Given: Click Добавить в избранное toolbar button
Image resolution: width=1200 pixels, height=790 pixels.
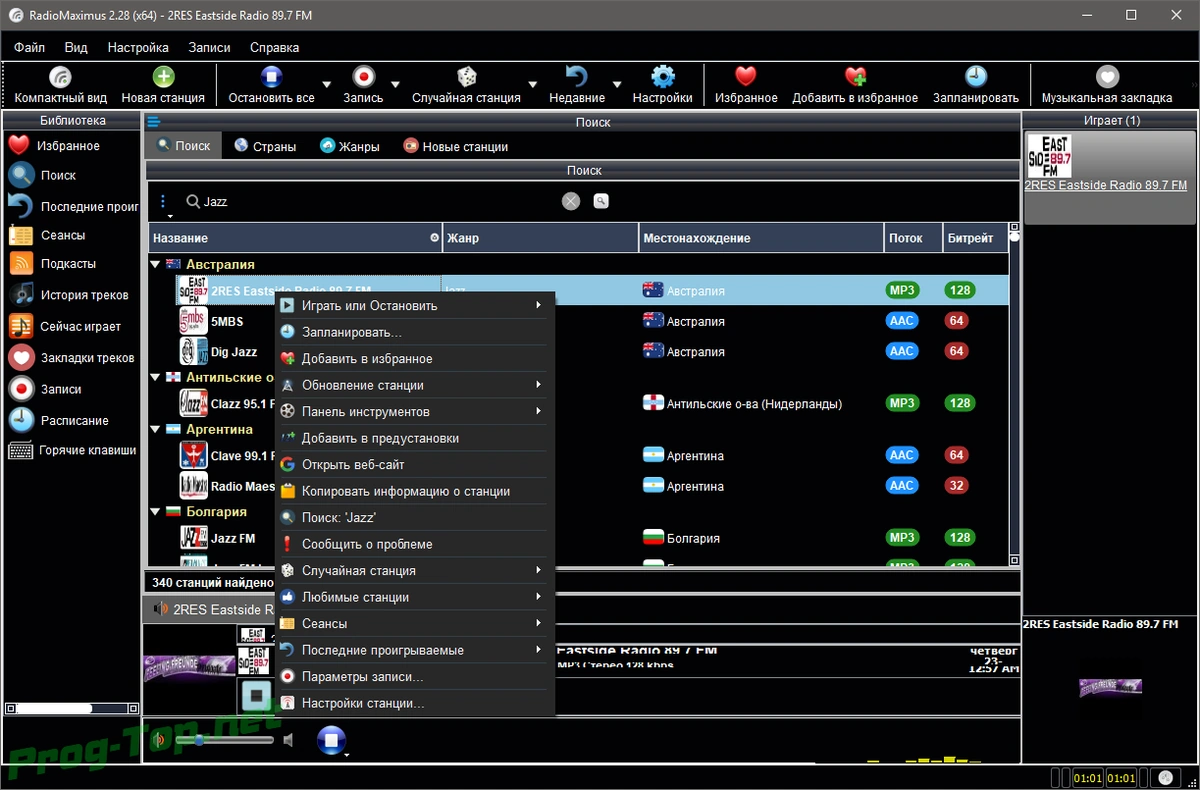Looking at the screenshot, I should (855, 85).
